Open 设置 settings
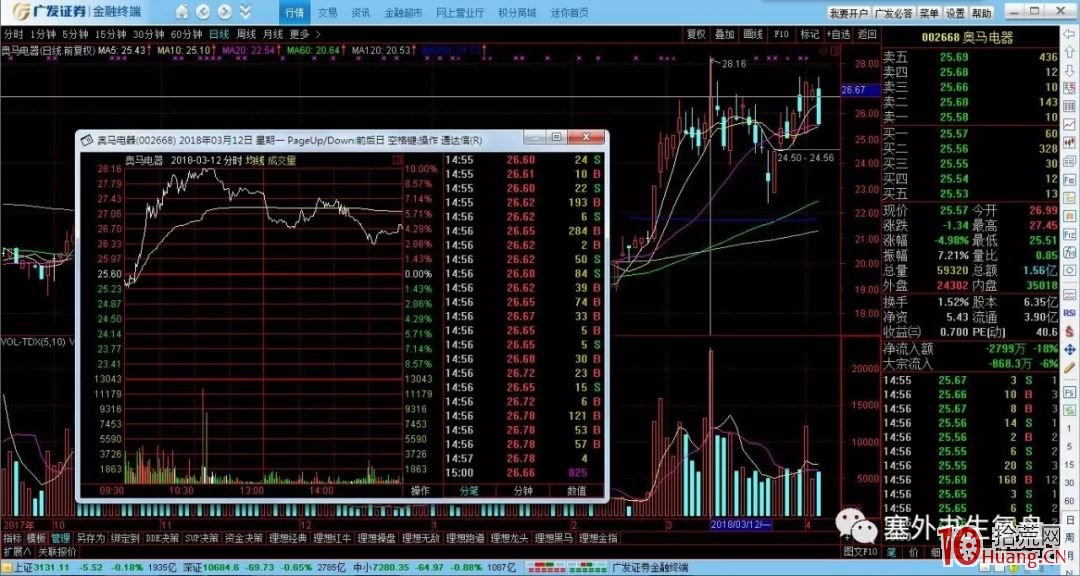Screen dimensions: 1080x576 coord(955,13)
